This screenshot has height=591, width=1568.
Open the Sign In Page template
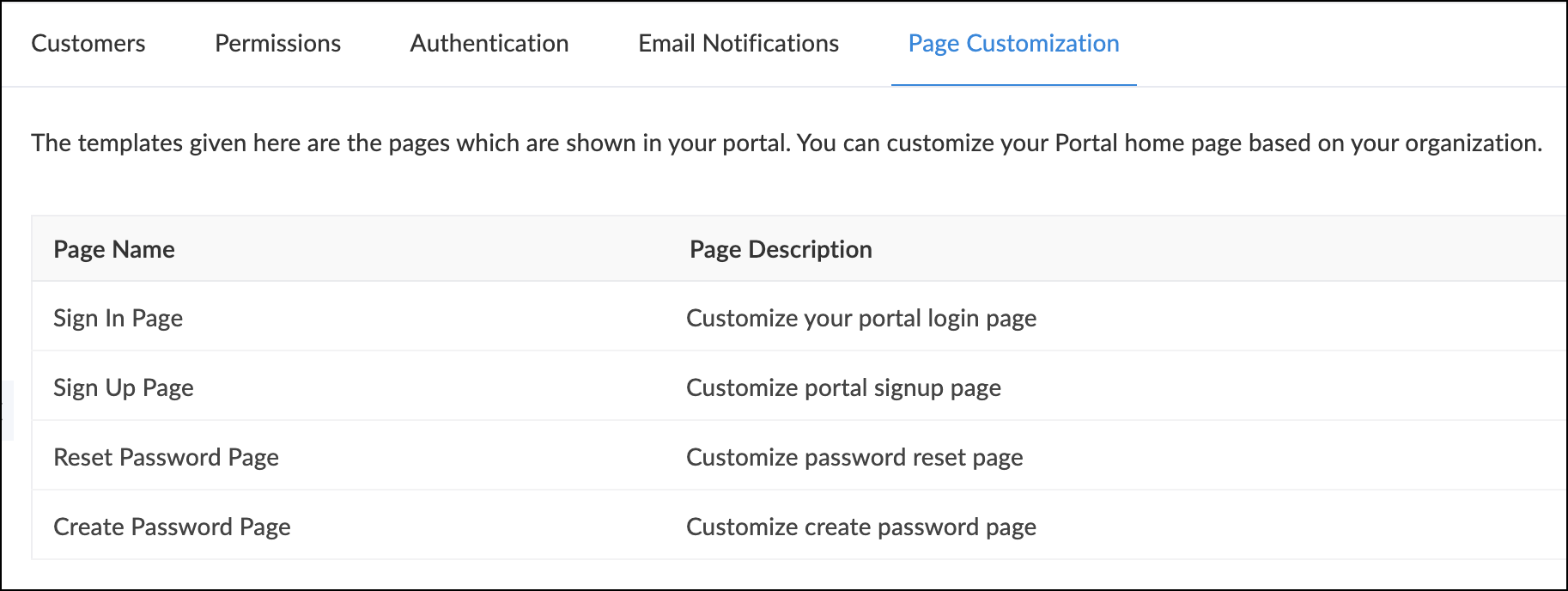pos(119,318)
